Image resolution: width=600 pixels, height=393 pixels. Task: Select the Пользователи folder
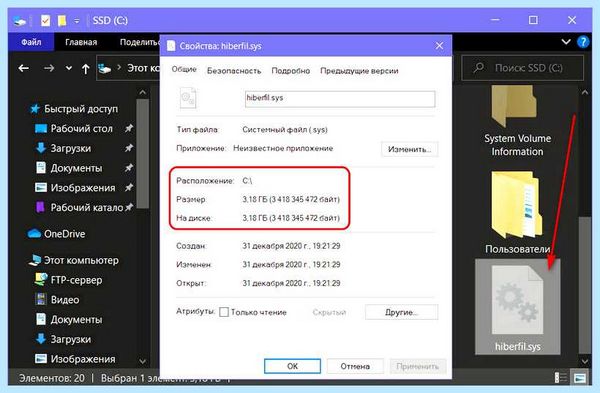[x=517, y=212]
